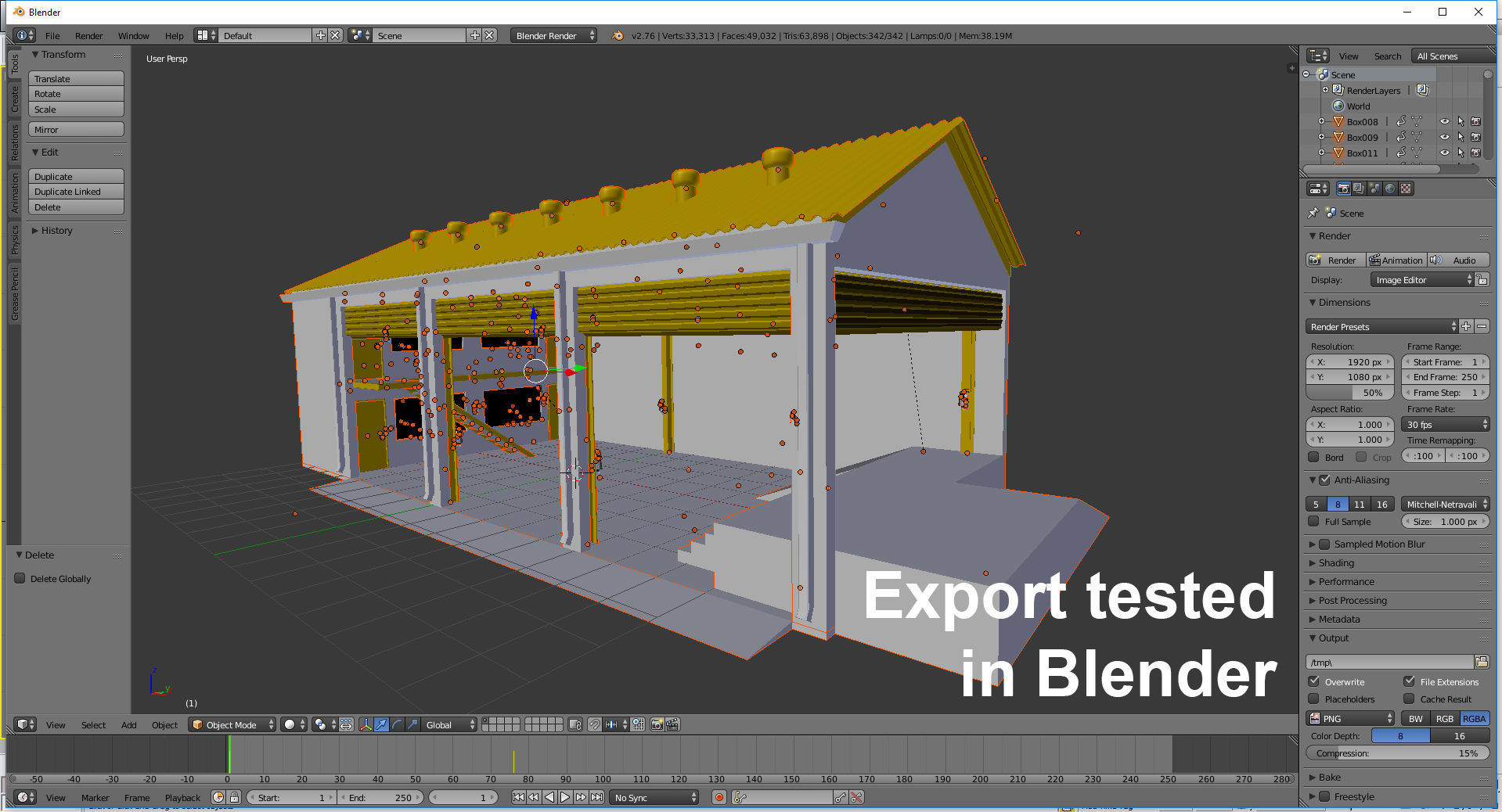Click the OpenGL render animation clapper icon
The width and height of the screenshot is (1502, 812).
point(672,724)
